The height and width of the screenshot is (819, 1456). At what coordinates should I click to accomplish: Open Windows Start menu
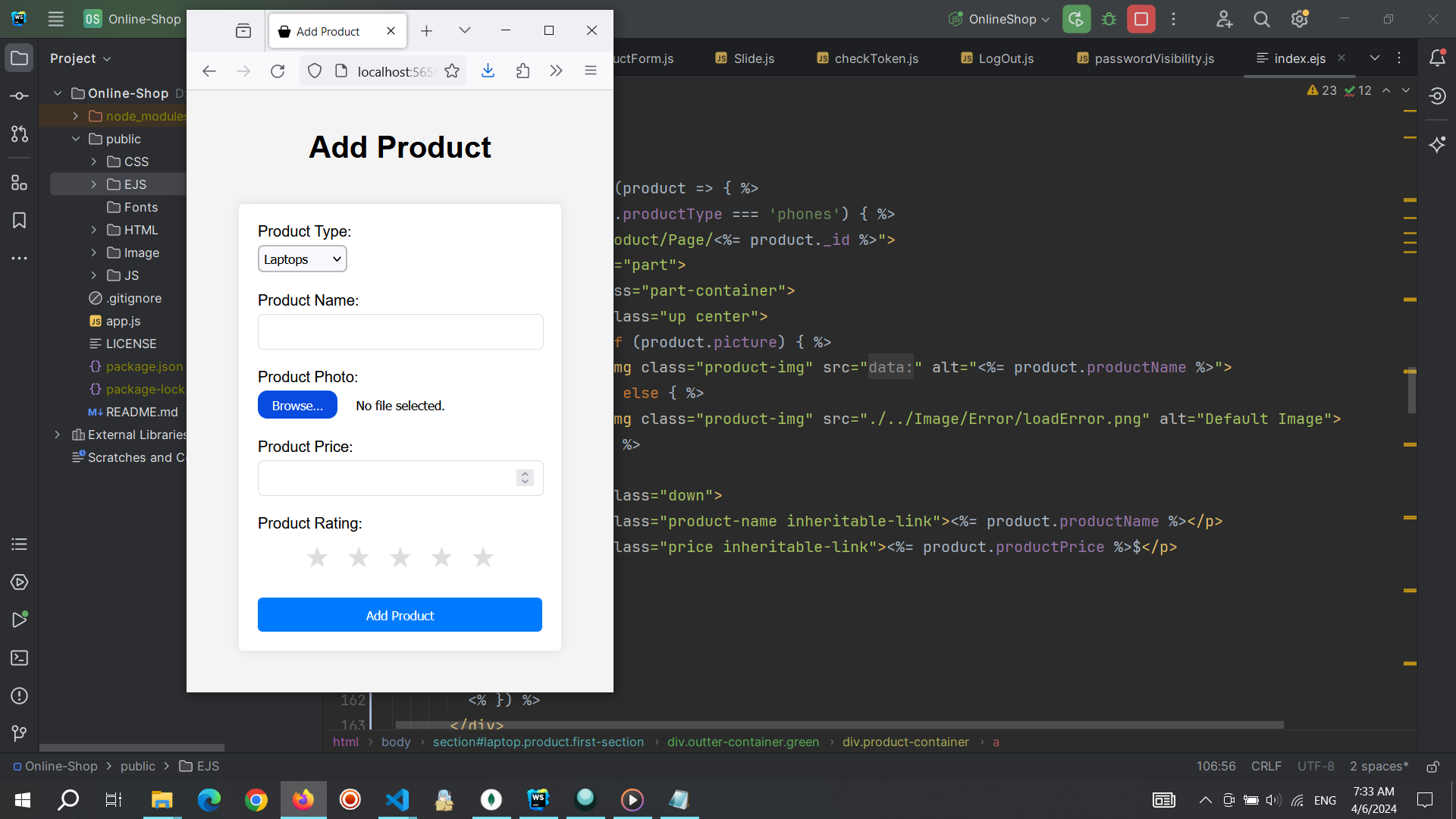pos(23,800)
